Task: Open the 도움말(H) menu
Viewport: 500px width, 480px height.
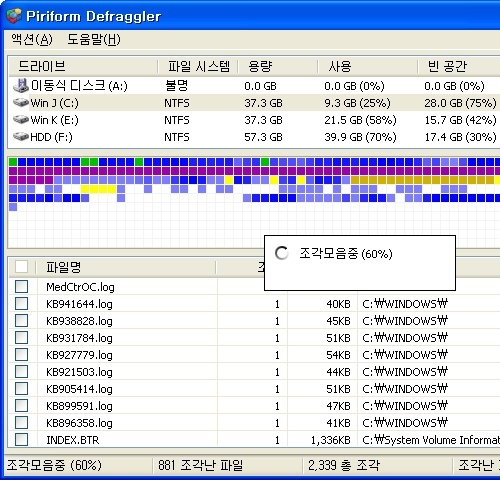Action: pos(94,40)
